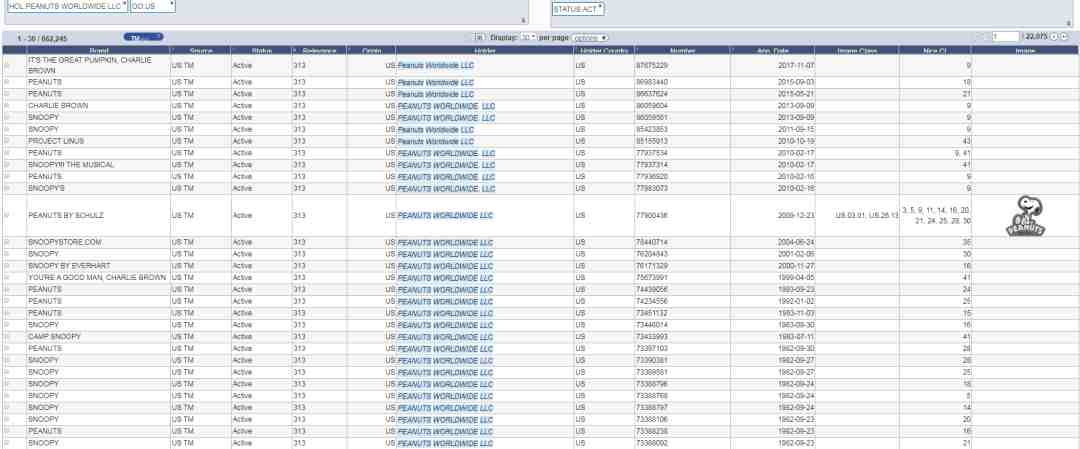
Task: Click brand text 'SNOOPYS'
Action: pyautogui.click(x=46, y=189)
